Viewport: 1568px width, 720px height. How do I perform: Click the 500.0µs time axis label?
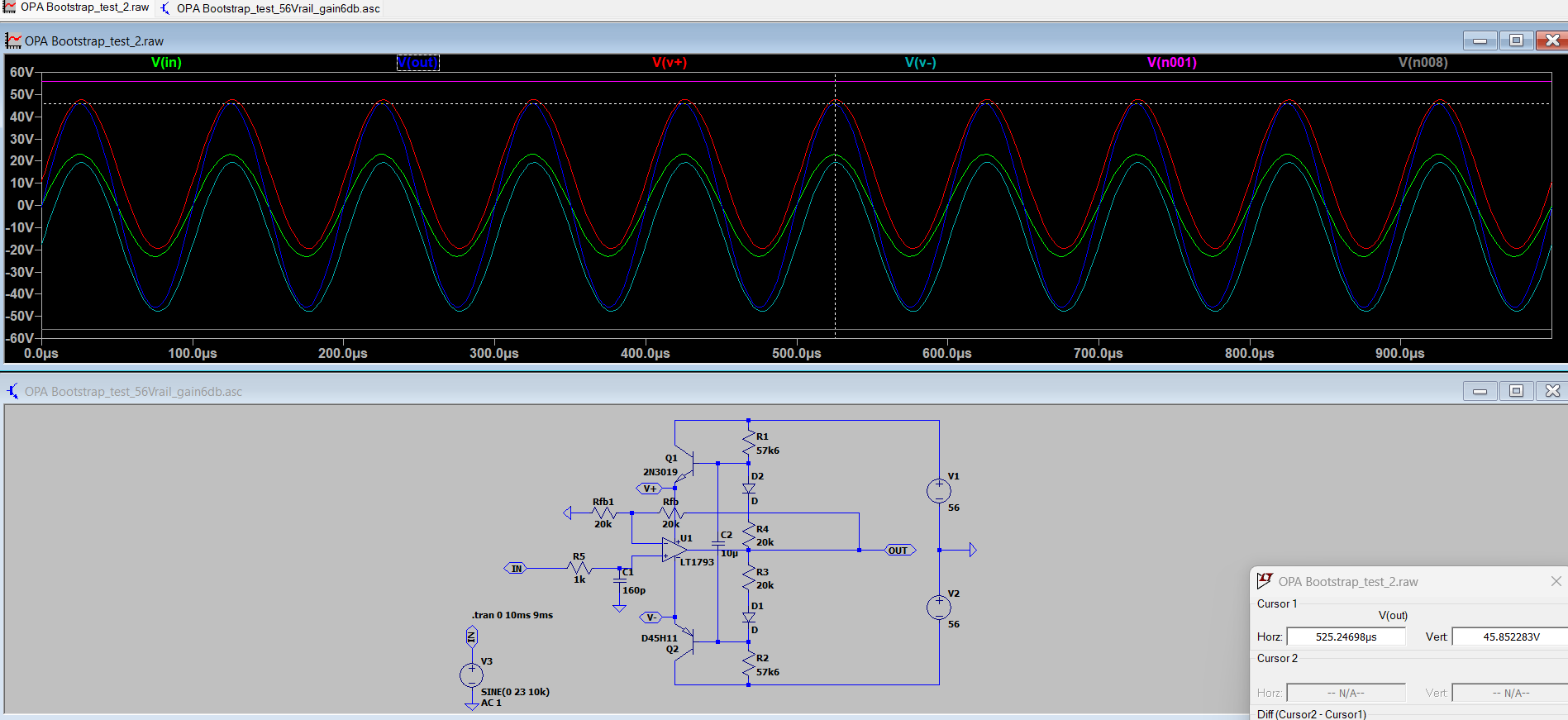coord(797,353)
